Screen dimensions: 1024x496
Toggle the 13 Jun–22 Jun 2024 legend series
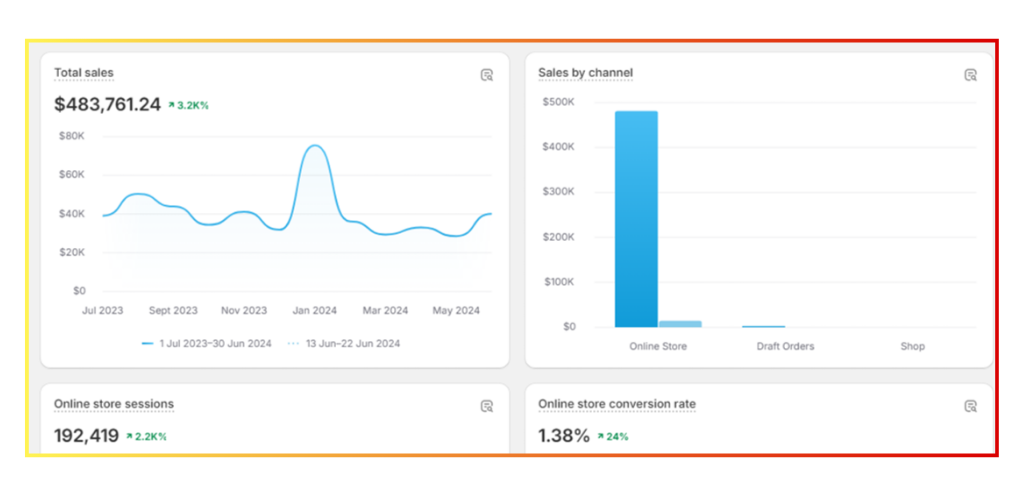pos(345,343)
